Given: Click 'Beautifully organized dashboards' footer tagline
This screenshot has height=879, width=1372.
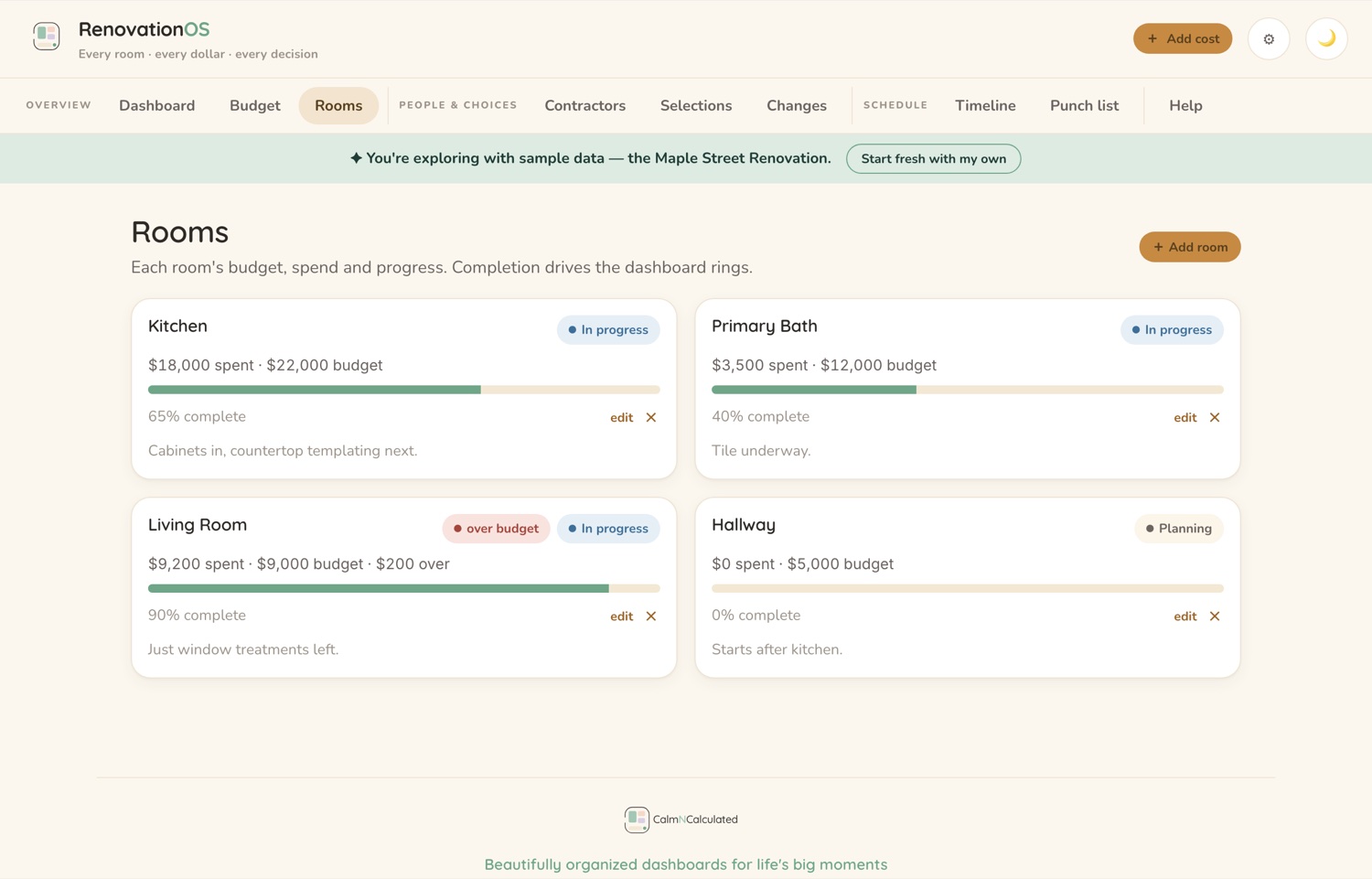Looking at the screenshot, I should pos(686,864).
